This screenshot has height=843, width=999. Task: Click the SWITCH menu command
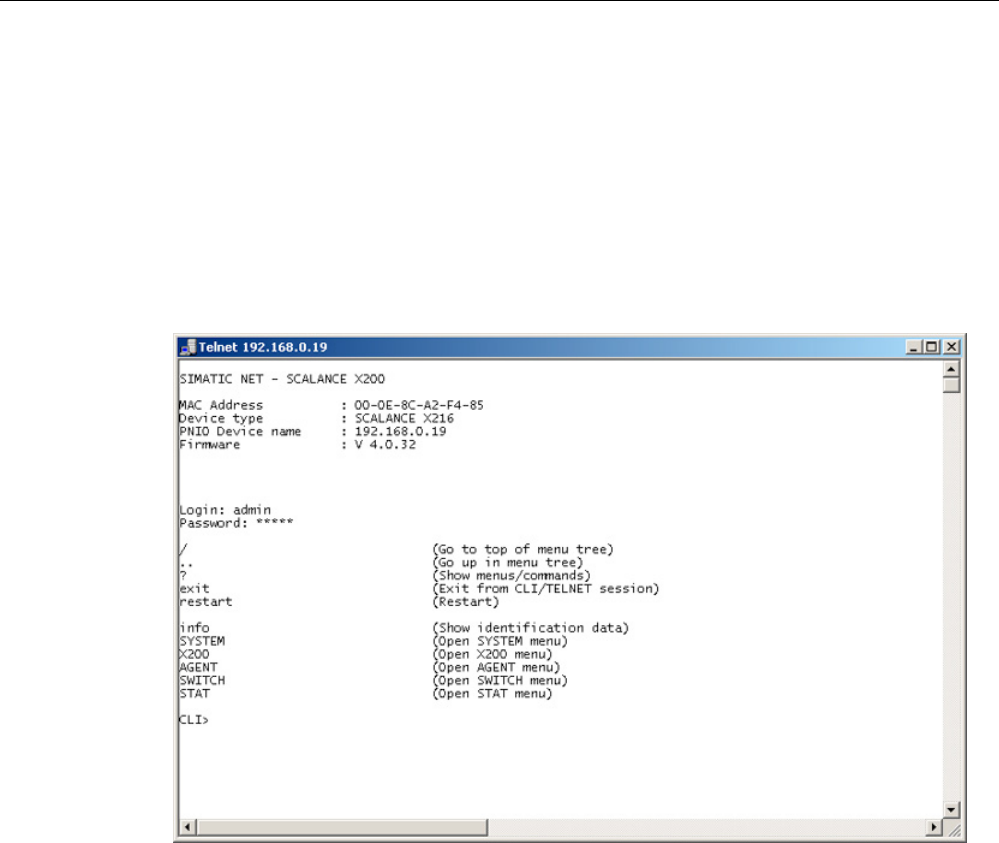pos(202,681)
